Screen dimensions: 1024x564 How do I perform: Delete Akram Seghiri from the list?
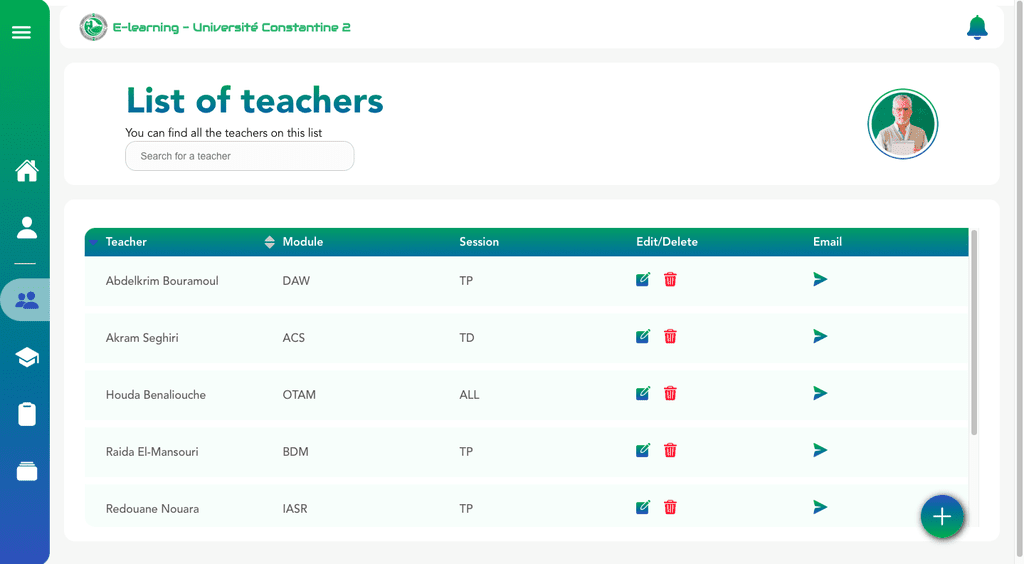pos(670,336)
